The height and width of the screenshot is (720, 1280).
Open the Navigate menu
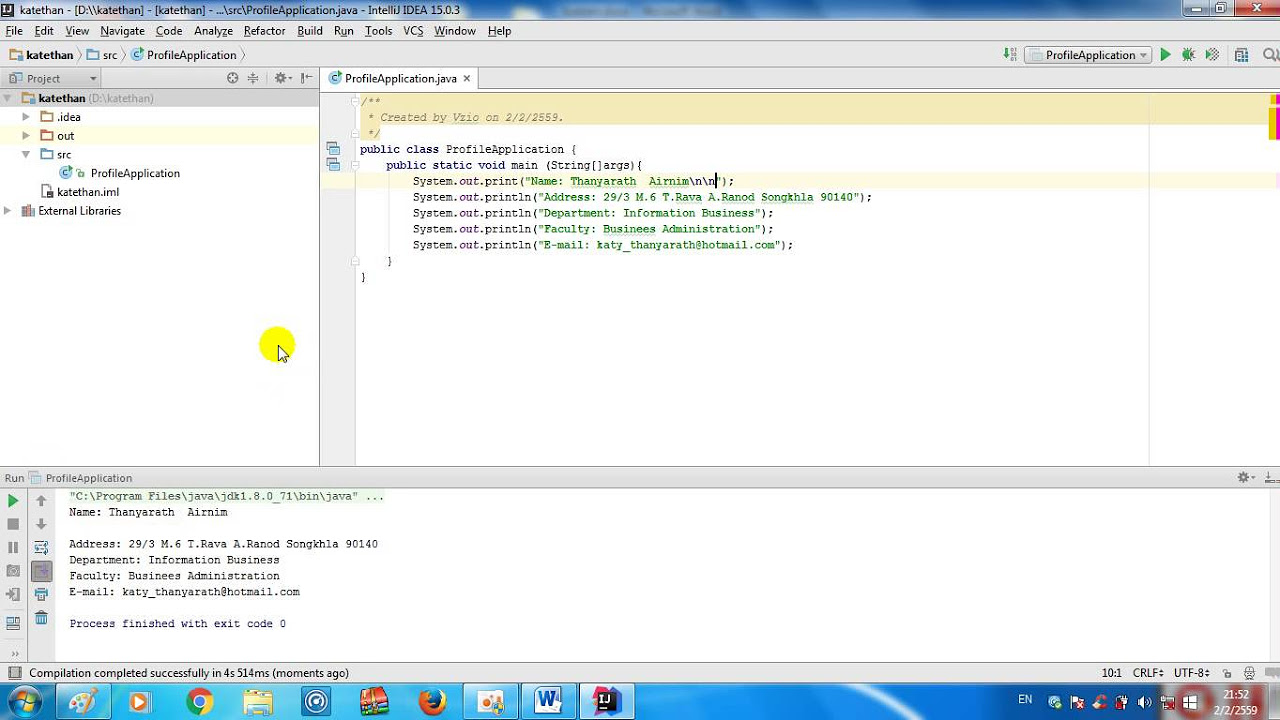pyautogui.click(x=122, y=31)
